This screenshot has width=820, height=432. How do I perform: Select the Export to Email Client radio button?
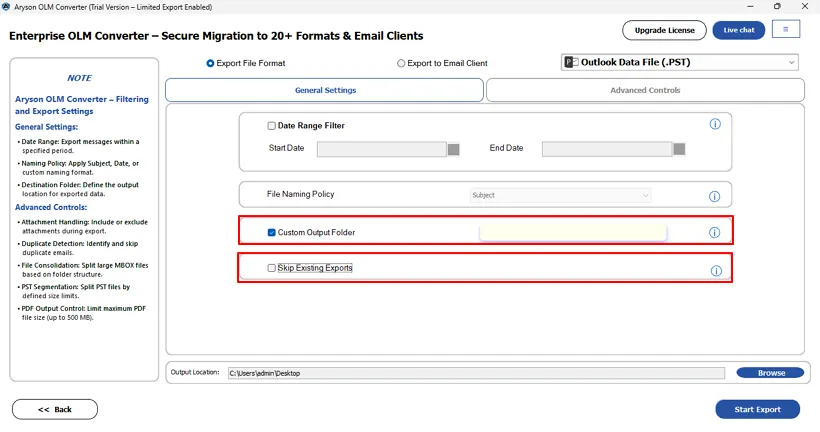click(x=402, y=64)
